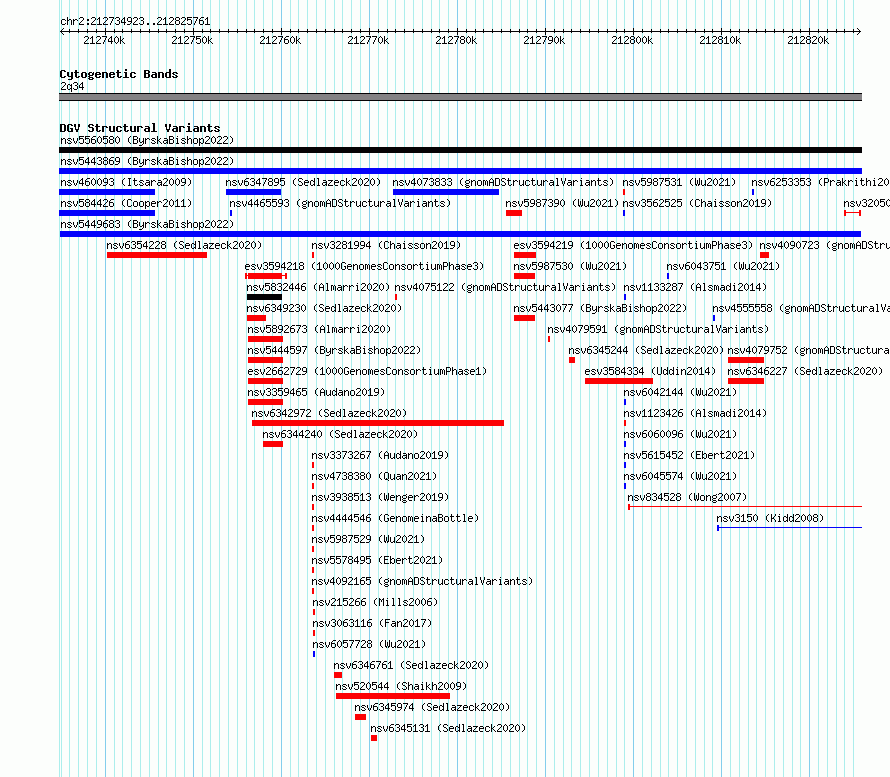Open nsv520544 (Shaikh2009) label
This screenshot has width=890, height=777.
pos(401,686)
